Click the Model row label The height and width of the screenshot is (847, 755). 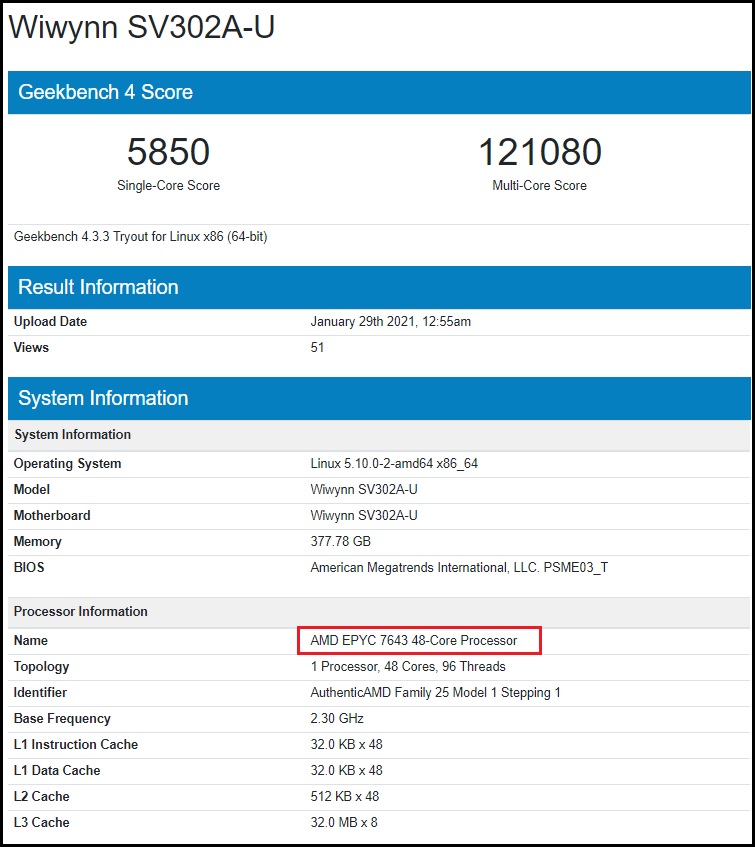tap(32, 489)
